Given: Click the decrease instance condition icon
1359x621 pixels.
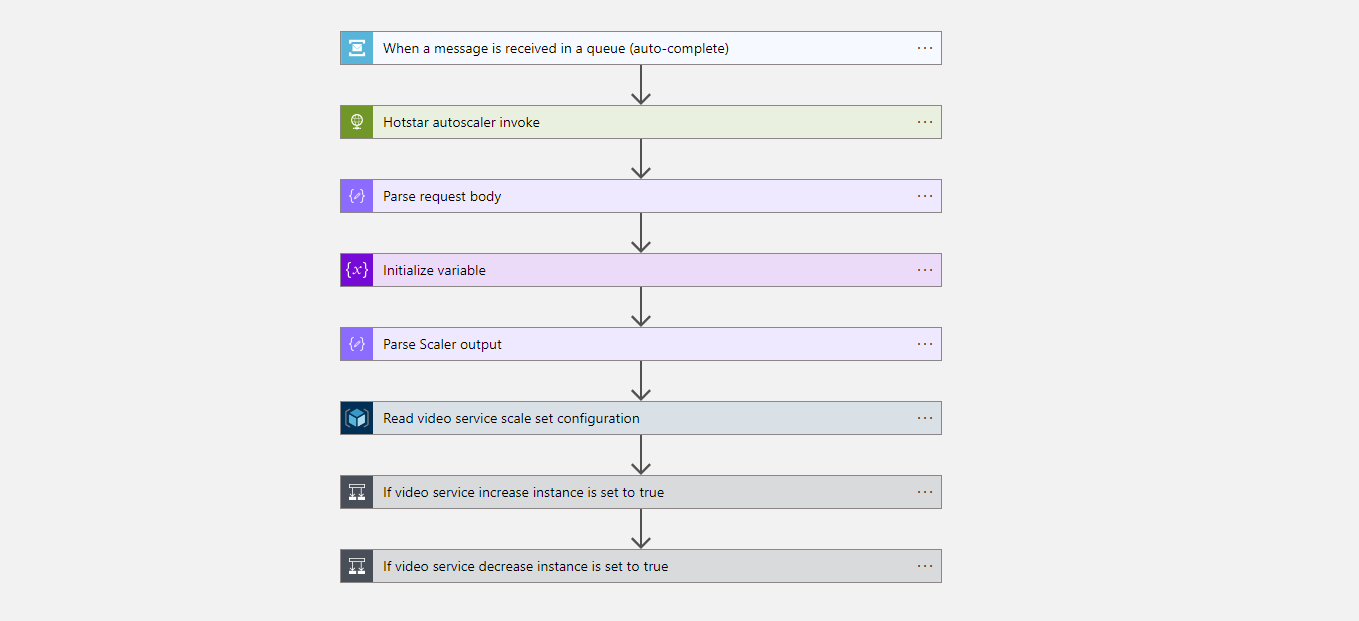Looking at the screenshot, I should click(357, 566).
